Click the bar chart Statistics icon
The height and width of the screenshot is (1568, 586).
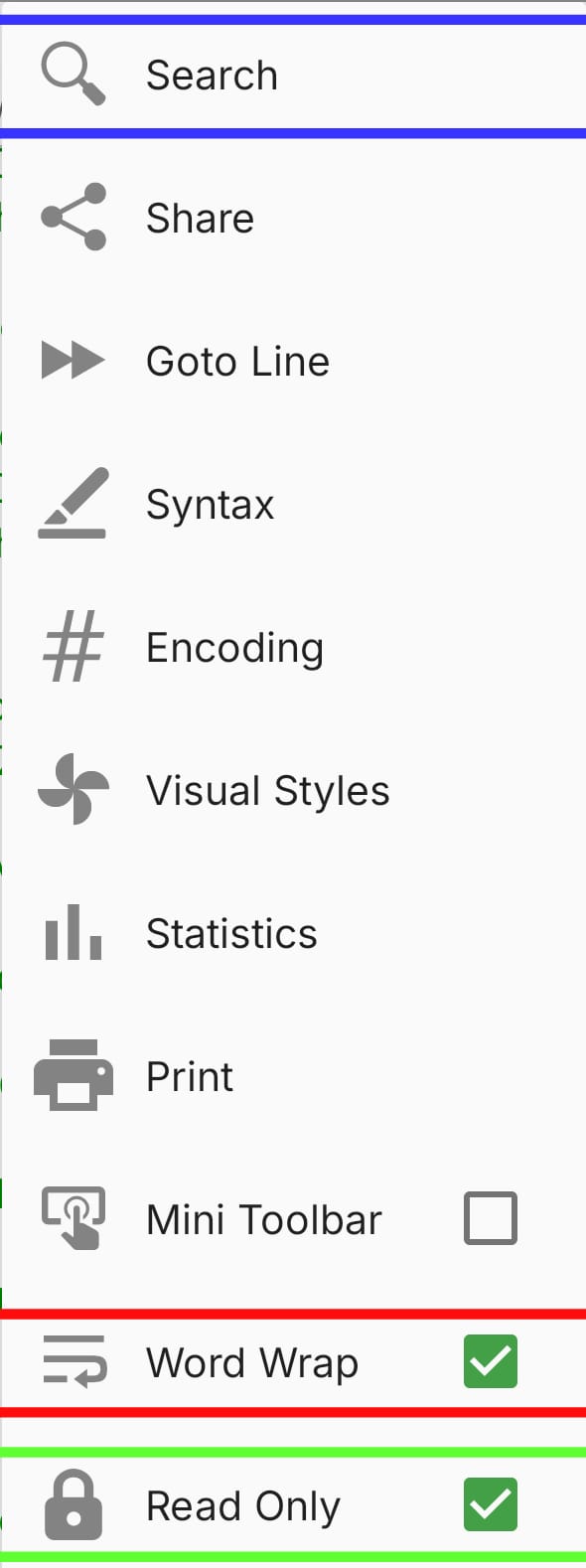(73, 933)
